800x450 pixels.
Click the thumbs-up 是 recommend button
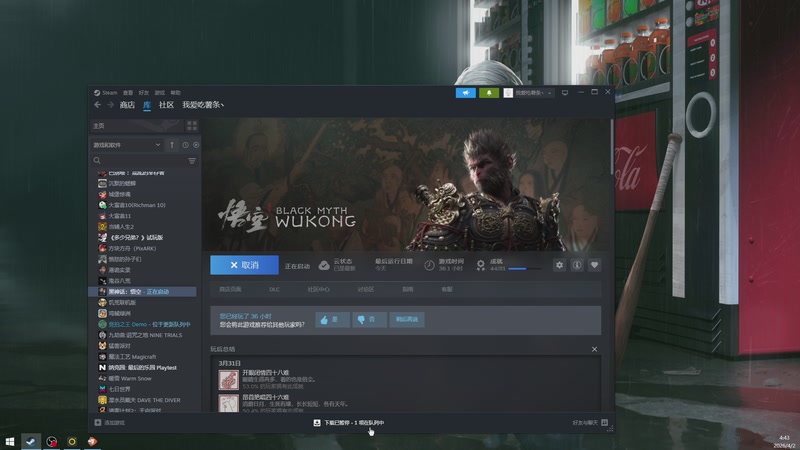pyautogui.click(x=332, y=319)
